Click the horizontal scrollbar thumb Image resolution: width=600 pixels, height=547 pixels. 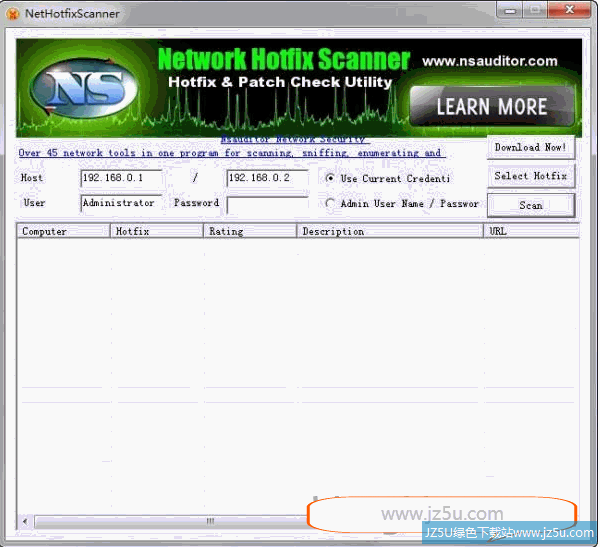click(171, 522)
